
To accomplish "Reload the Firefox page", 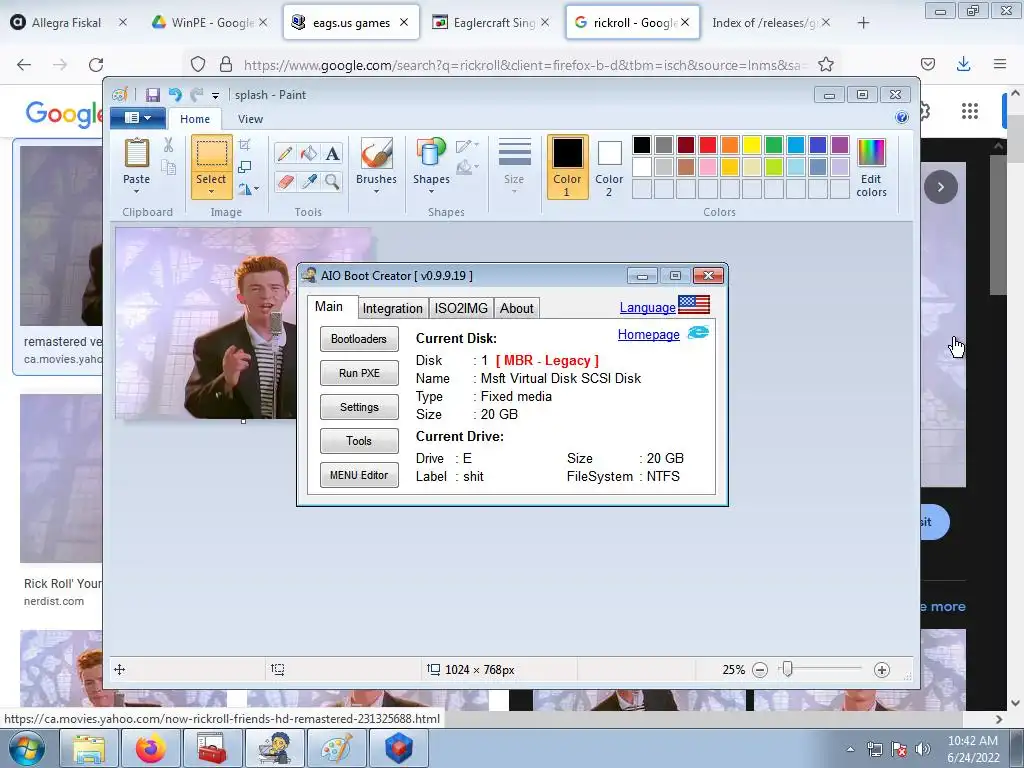I will pos(96,64).
